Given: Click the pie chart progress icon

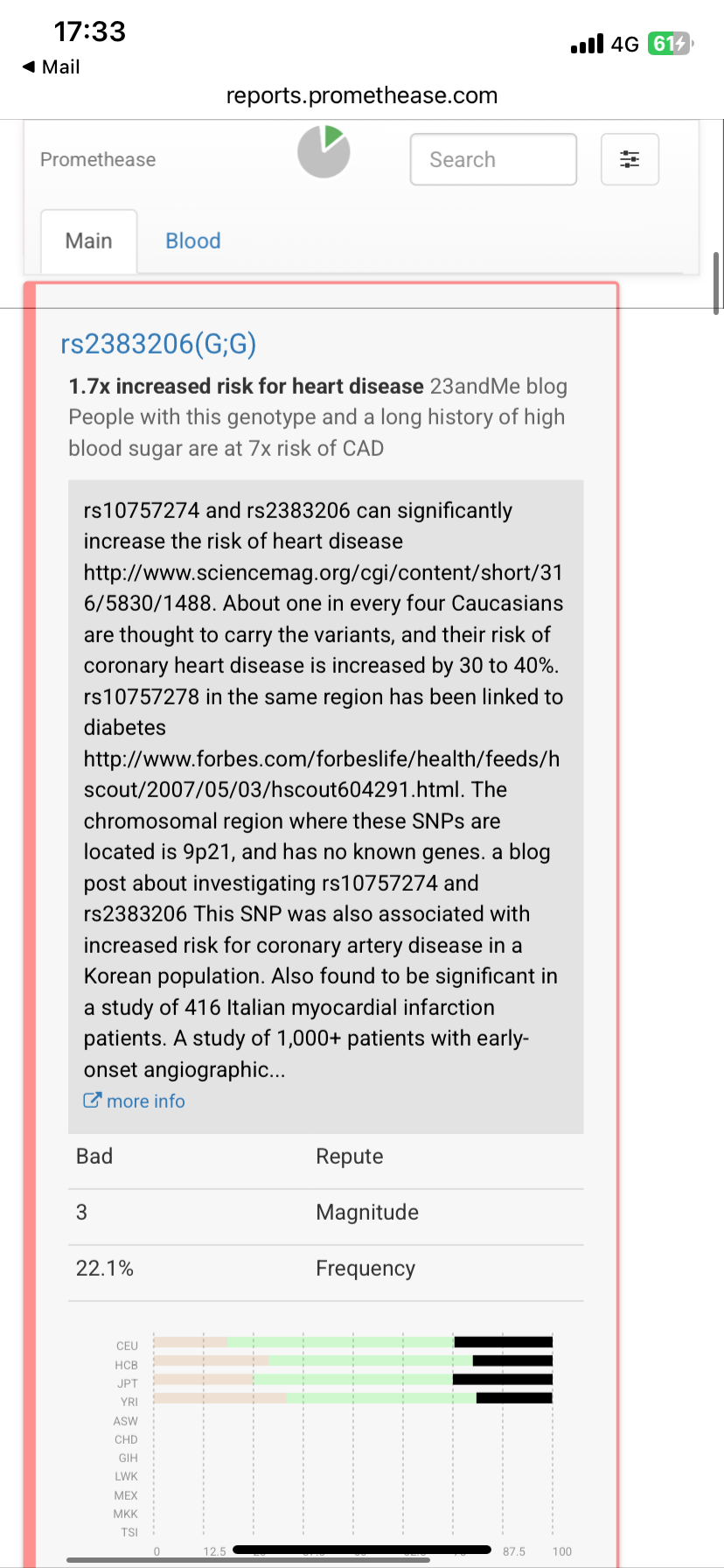Looking at the screenshot, I should coord(324,151).
